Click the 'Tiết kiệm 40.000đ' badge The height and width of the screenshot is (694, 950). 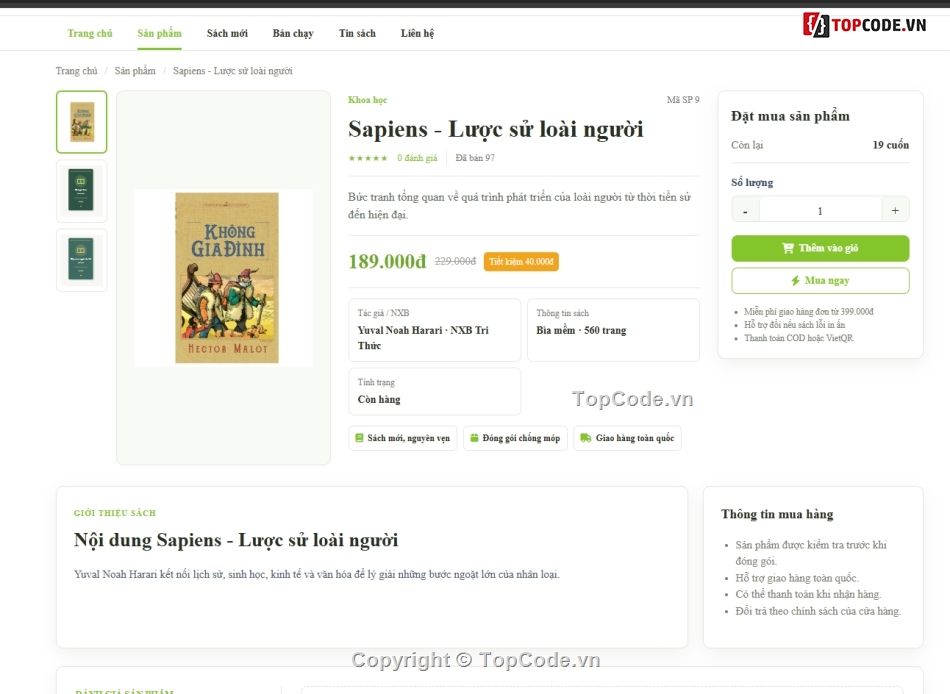(521, 261)
